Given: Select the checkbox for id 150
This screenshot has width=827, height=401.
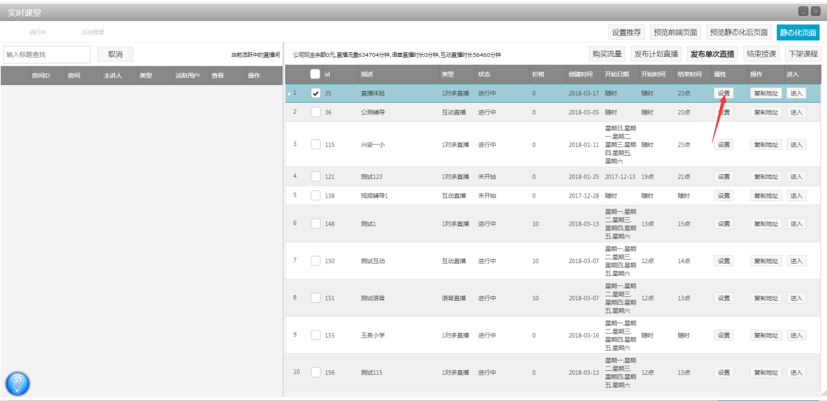Looking at the screenshot, I should coord(315,261).
